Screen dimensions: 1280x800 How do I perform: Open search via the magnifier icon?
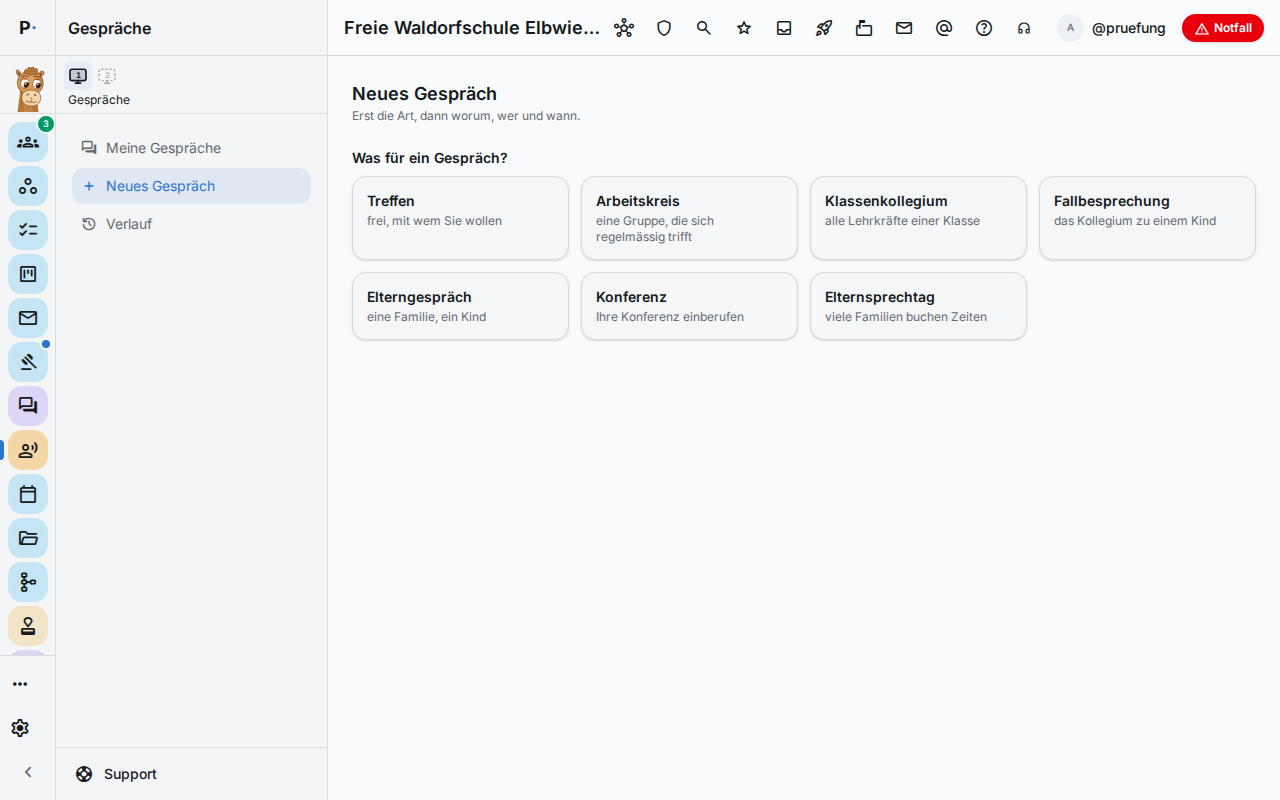(704, 28)
